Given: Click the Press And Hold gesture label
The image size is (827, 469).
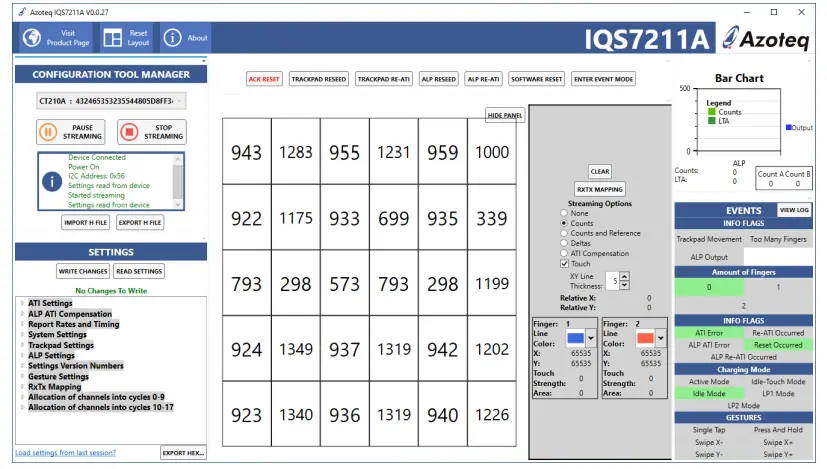Looking at the screenshot, I should coord(778,430).
